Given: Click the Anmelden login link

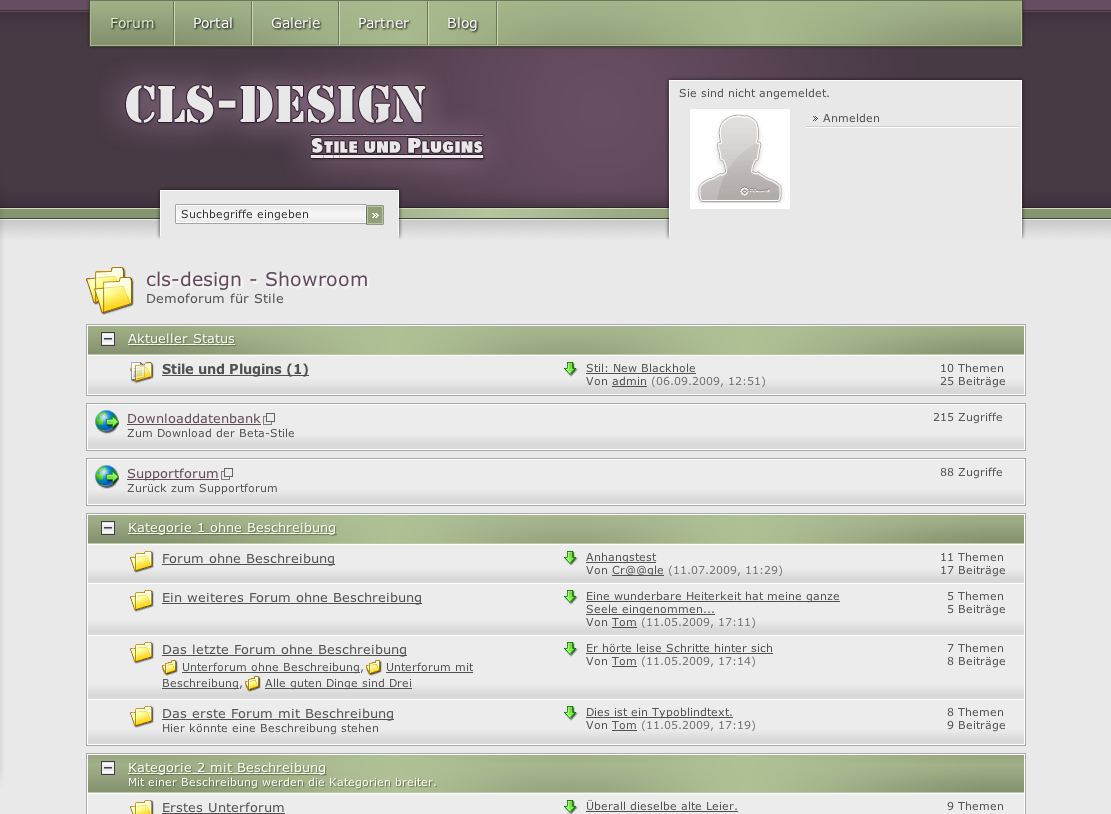Looking at the screenshot, I should pyautogui.click(x=851, y=118).
